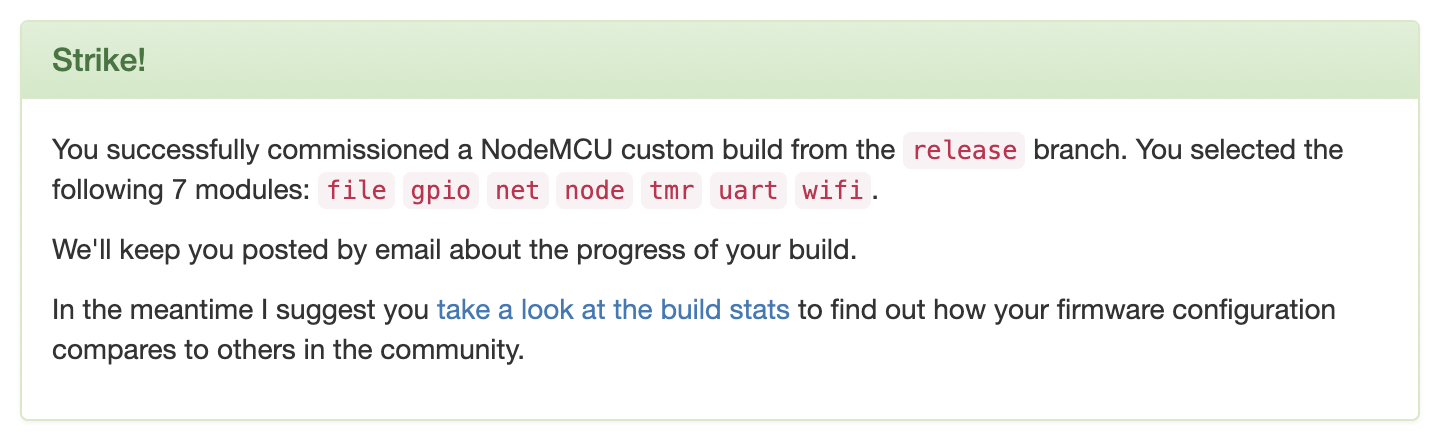This screenshot has height=438, width=1440.
Task: Click the 'wifi' module tag
Action: click(833, 190)
